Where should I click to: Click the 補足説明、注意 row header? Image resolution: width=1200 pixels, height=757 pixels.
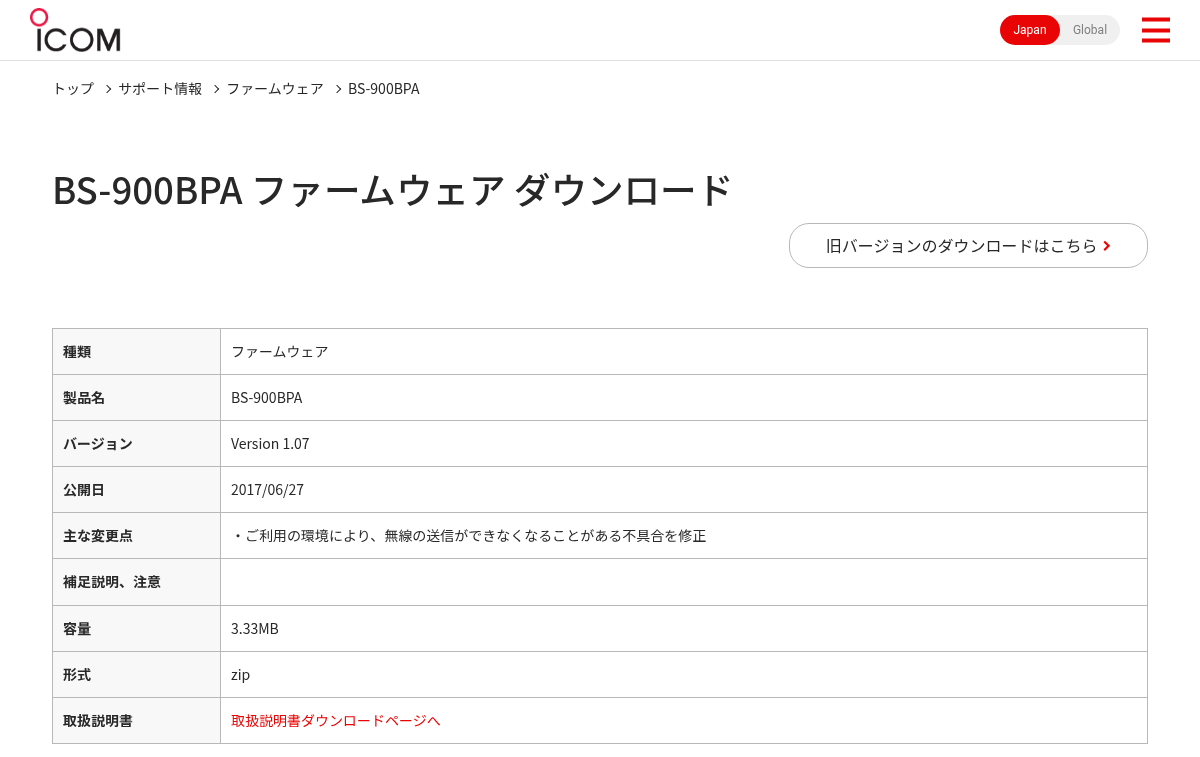(x=136, y=581)
